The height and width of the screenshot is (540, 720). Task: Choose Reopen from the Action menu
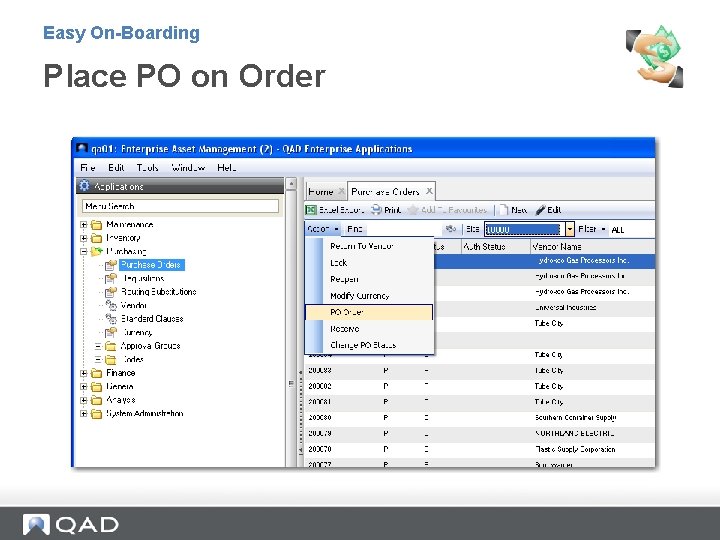tap(370, 279)
